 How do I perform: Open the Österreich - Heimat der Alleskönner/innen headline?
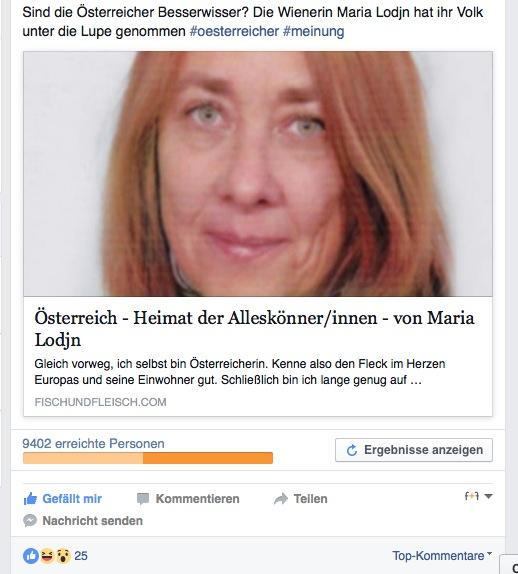point(254,328)
